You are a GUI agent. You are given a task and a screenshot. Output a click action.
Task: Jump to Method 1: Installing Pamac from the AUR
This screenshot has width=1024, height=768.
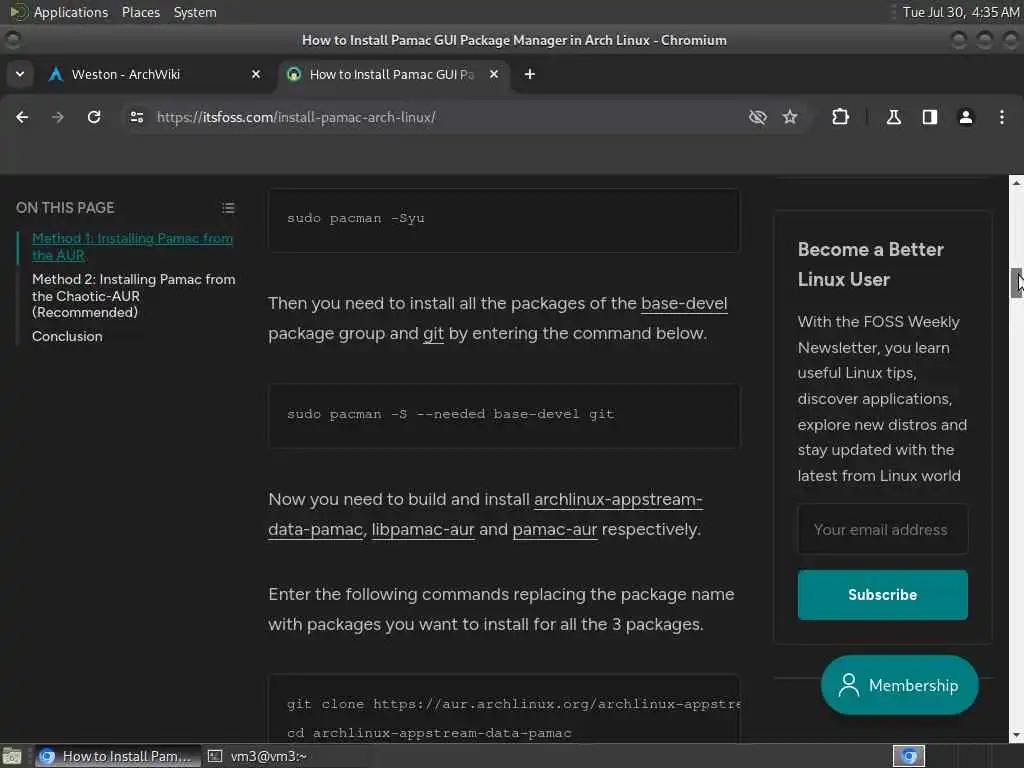pyautogui.click(x=133, y=246)
